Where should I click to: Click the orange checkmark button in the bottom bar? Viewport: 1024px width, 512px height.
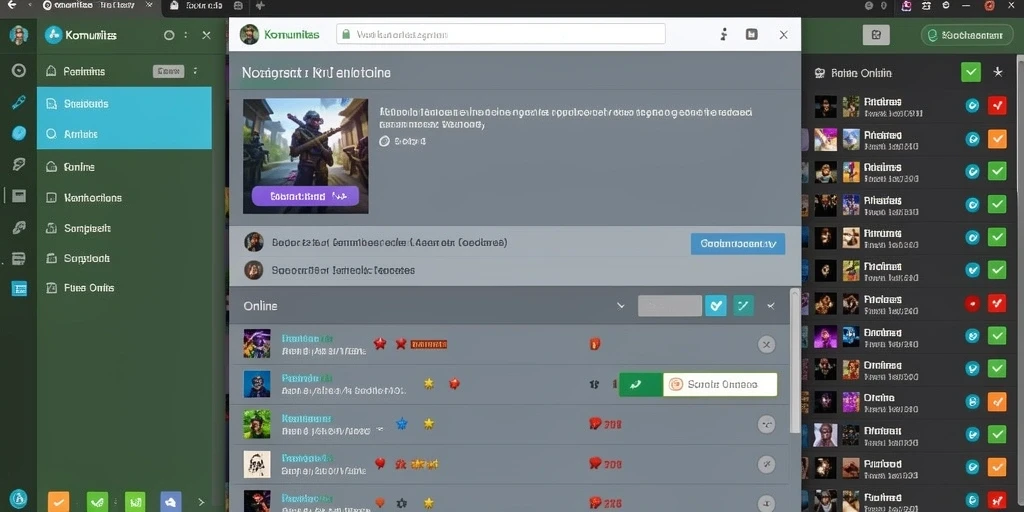58,501
